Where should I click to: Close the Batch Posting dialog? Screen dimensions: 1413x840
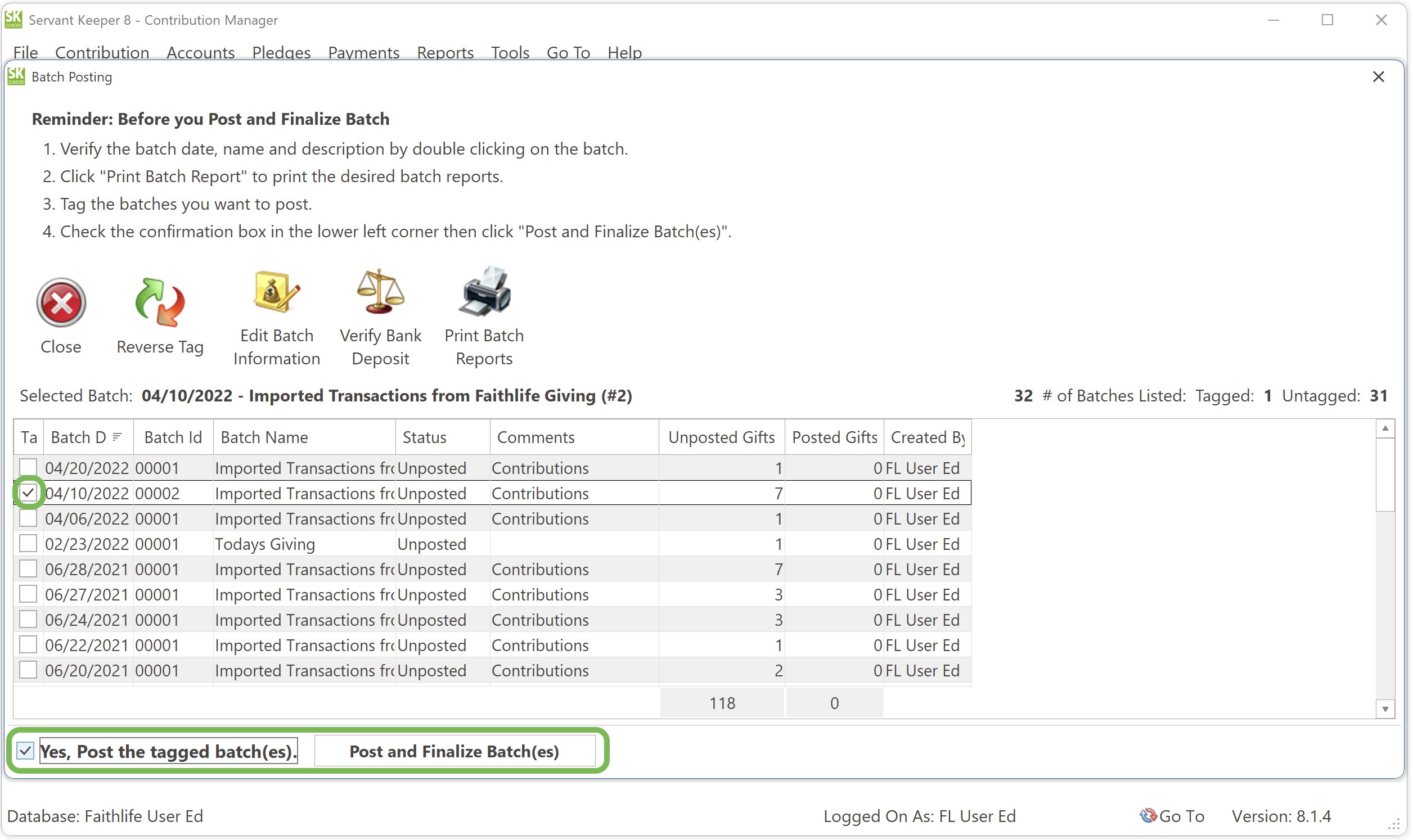[1378, 76]
